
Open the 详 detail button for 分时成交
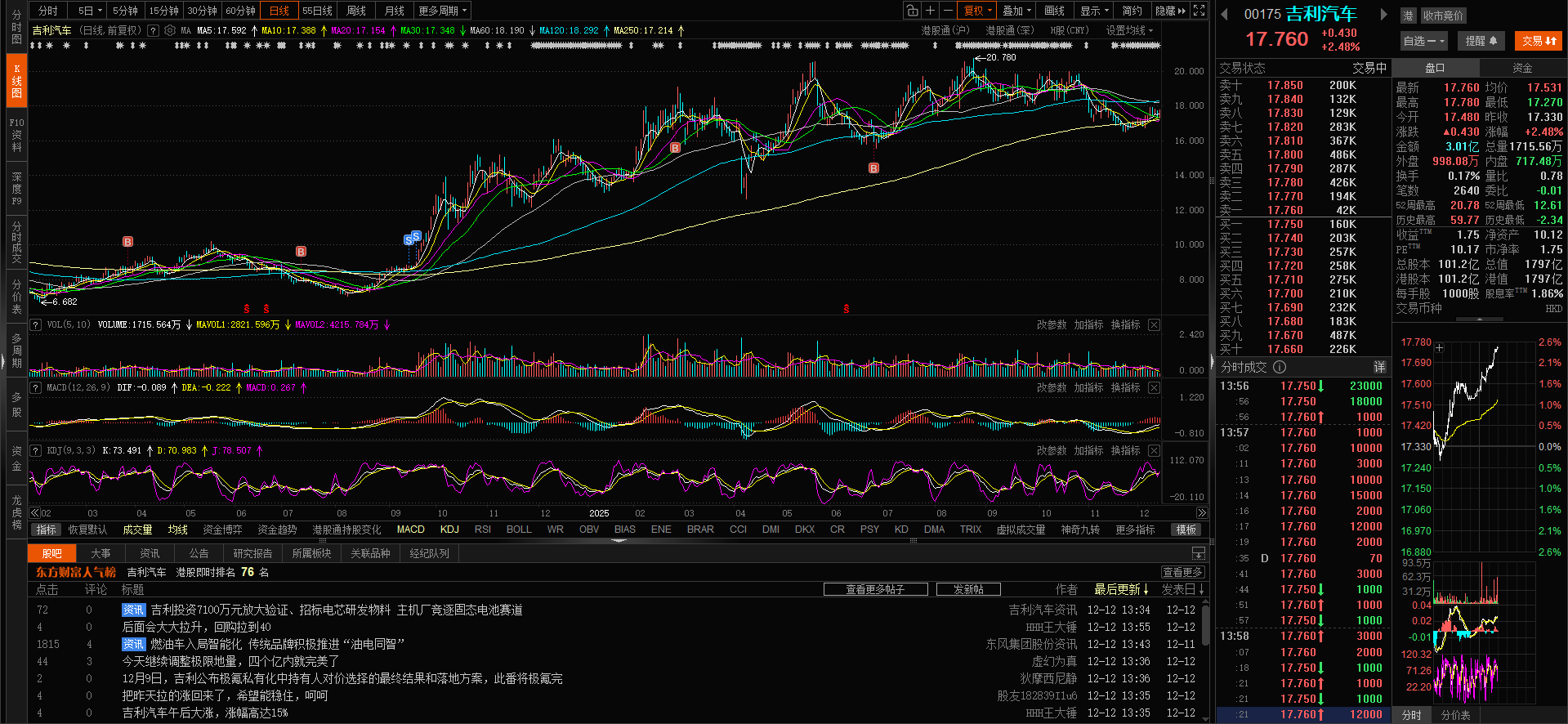(x=1379, y=367)
